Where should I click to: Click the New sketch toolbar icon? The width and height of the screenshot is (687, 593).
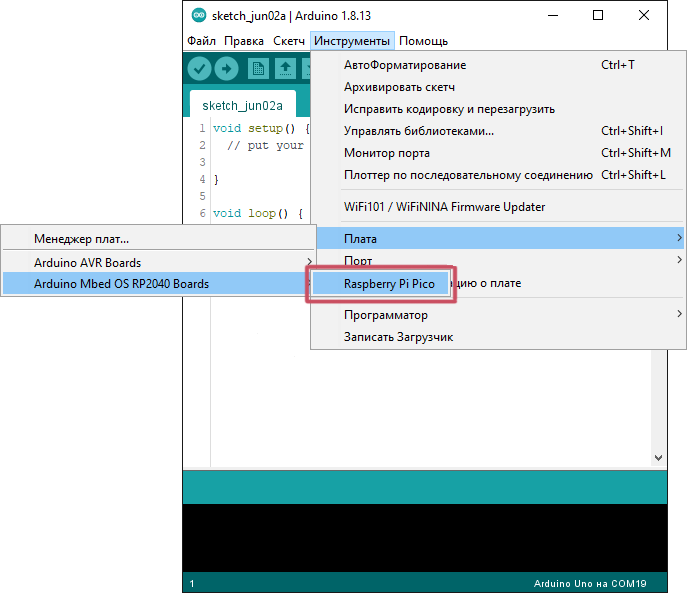coord(258,69)
